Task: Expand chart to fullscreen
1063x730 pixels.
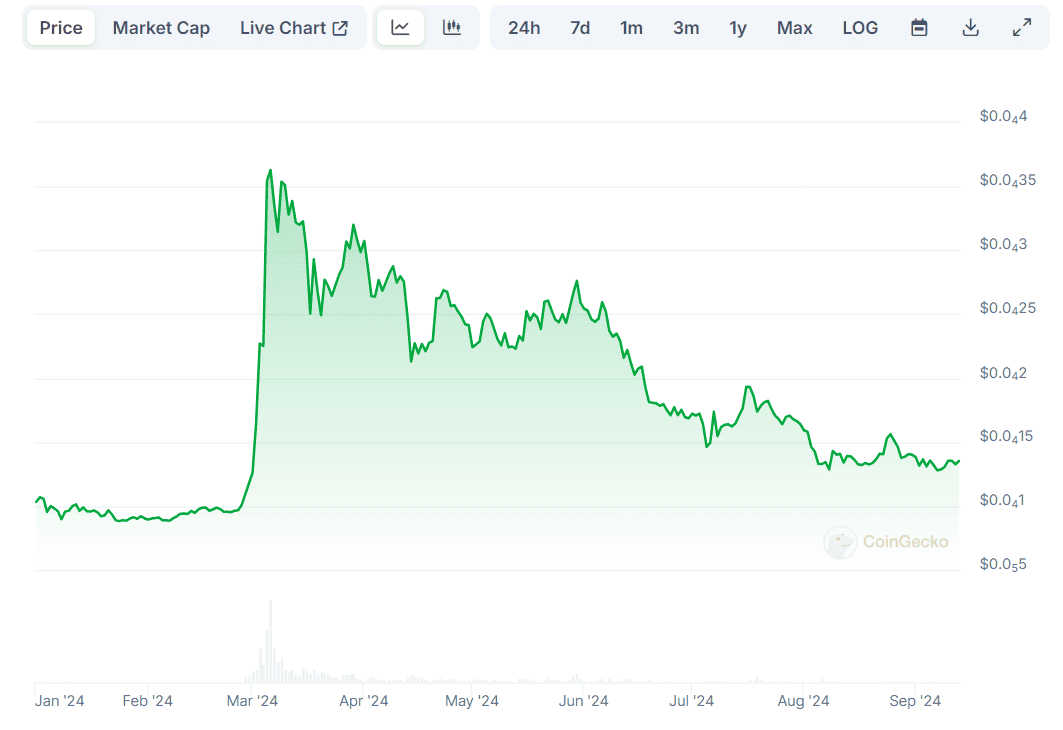Action: coord(1022,28)
